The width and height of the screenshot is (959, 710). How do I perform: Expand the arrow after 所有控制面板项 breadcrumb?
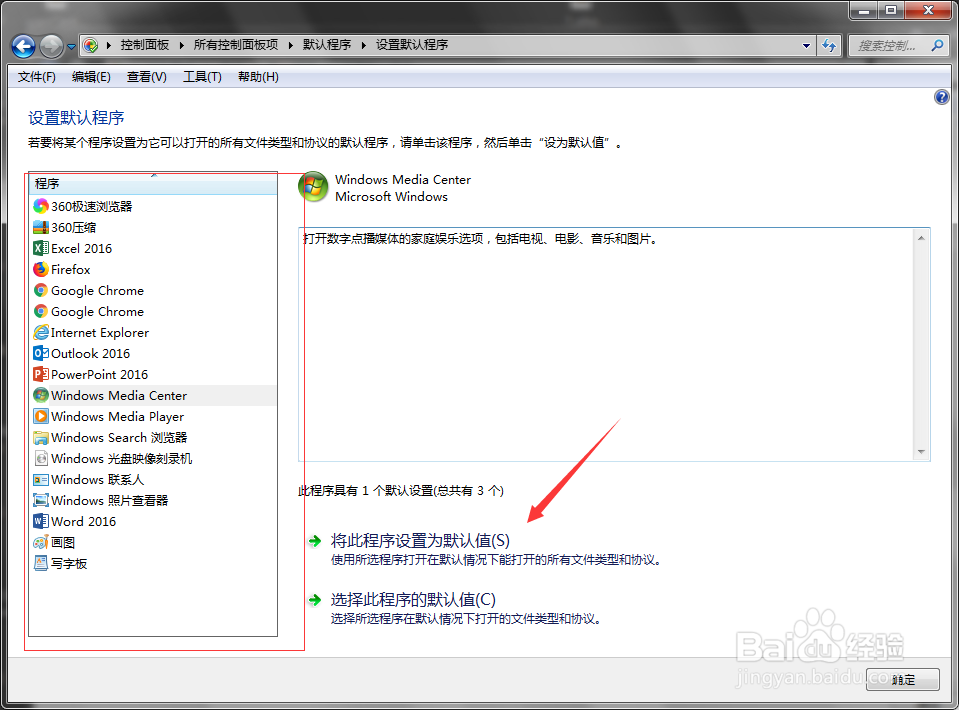point(291,45)
